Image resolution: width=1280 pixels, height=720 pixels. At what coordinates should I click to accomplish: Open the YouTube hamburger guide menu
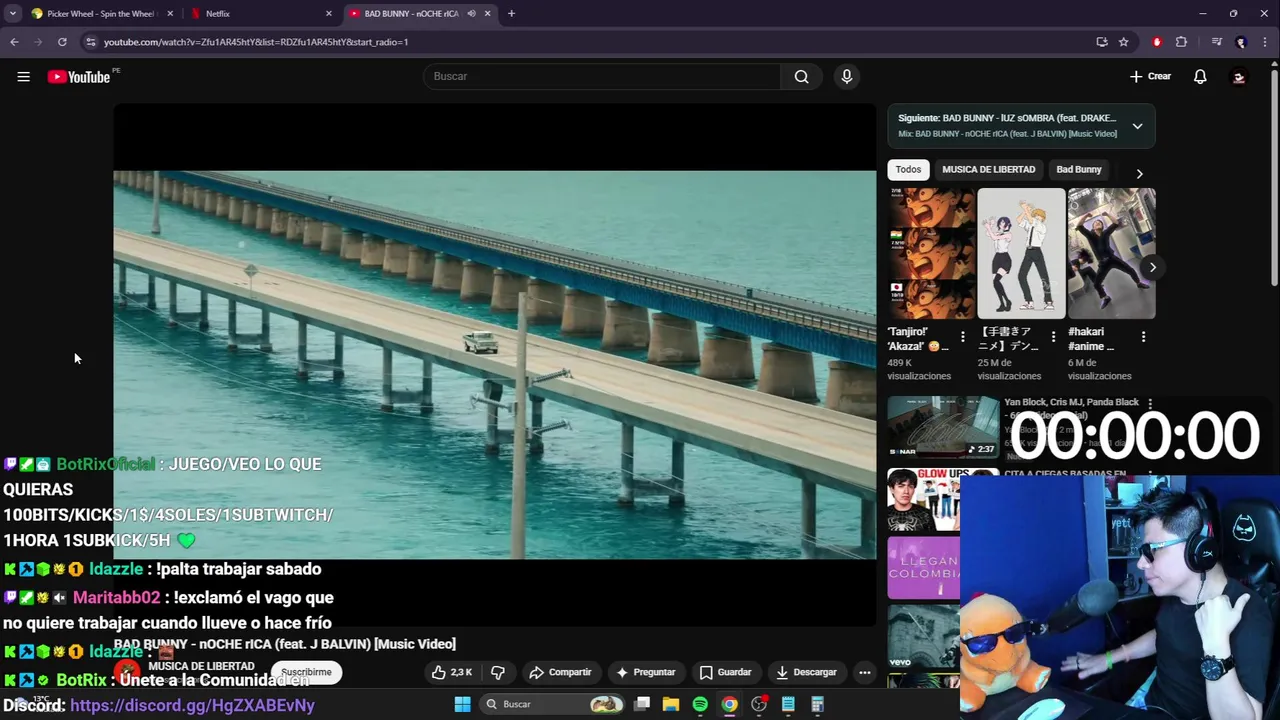click(23, 76)
